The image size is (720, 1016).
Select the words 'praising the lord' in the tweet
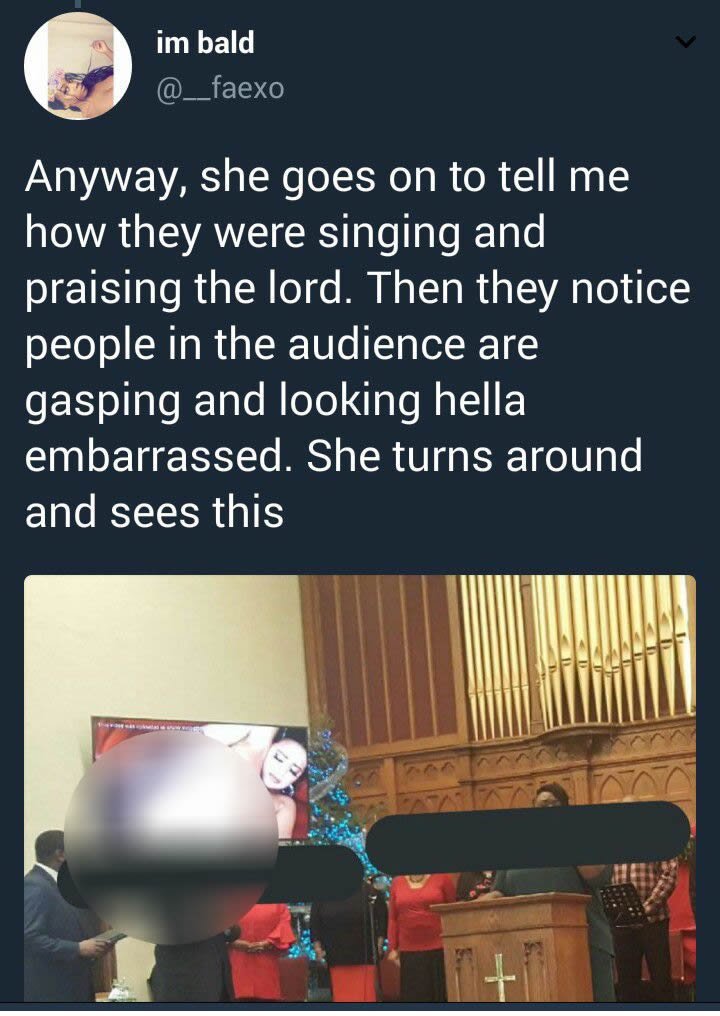[x=183, y=289]
